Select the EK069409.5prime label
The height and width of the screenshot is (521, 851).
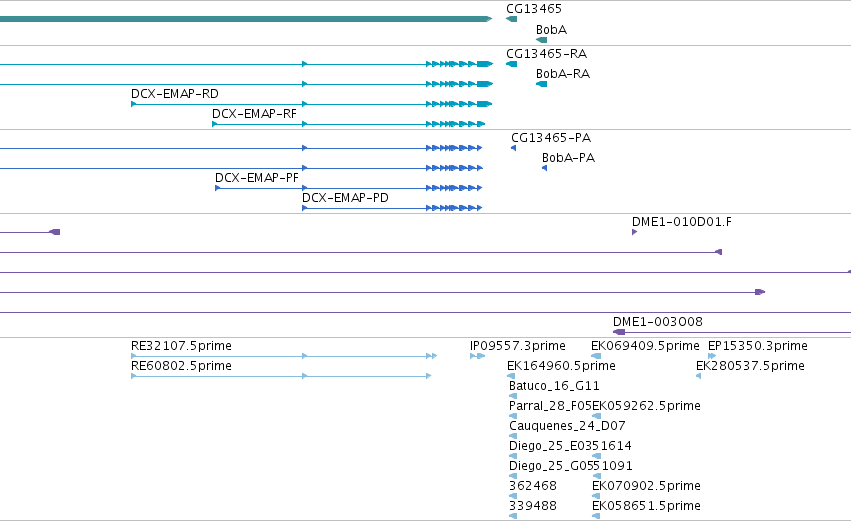click(645, 346)
